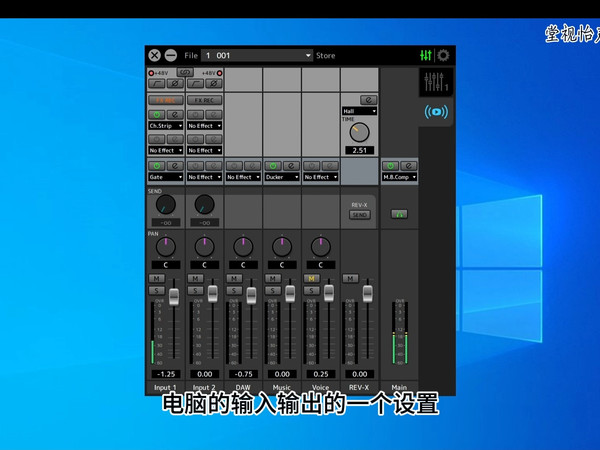600x450 pixels.
Task: Open the File preset dropdown 1 001
Action: (x=257, y=55)
